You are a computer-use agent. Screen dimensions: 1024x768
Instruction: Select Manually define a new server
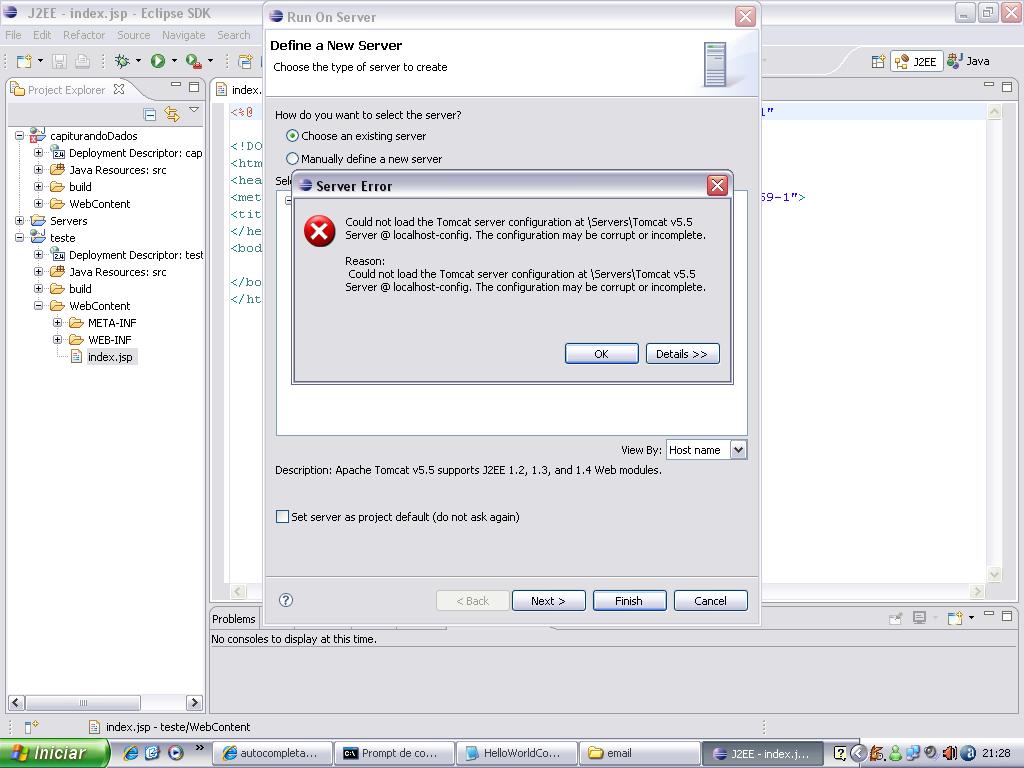coord(293,159)
